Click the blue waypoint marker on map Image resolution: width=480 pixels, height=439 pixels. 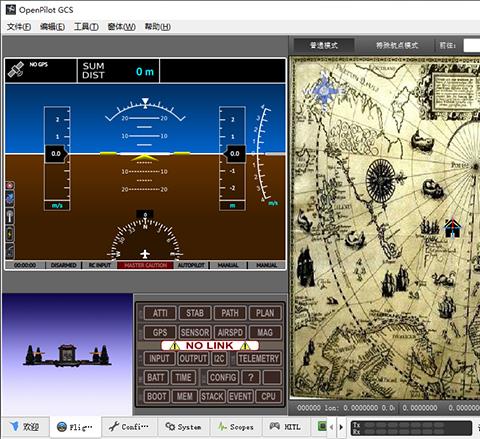pyautogui.click(x=324, y=91)
